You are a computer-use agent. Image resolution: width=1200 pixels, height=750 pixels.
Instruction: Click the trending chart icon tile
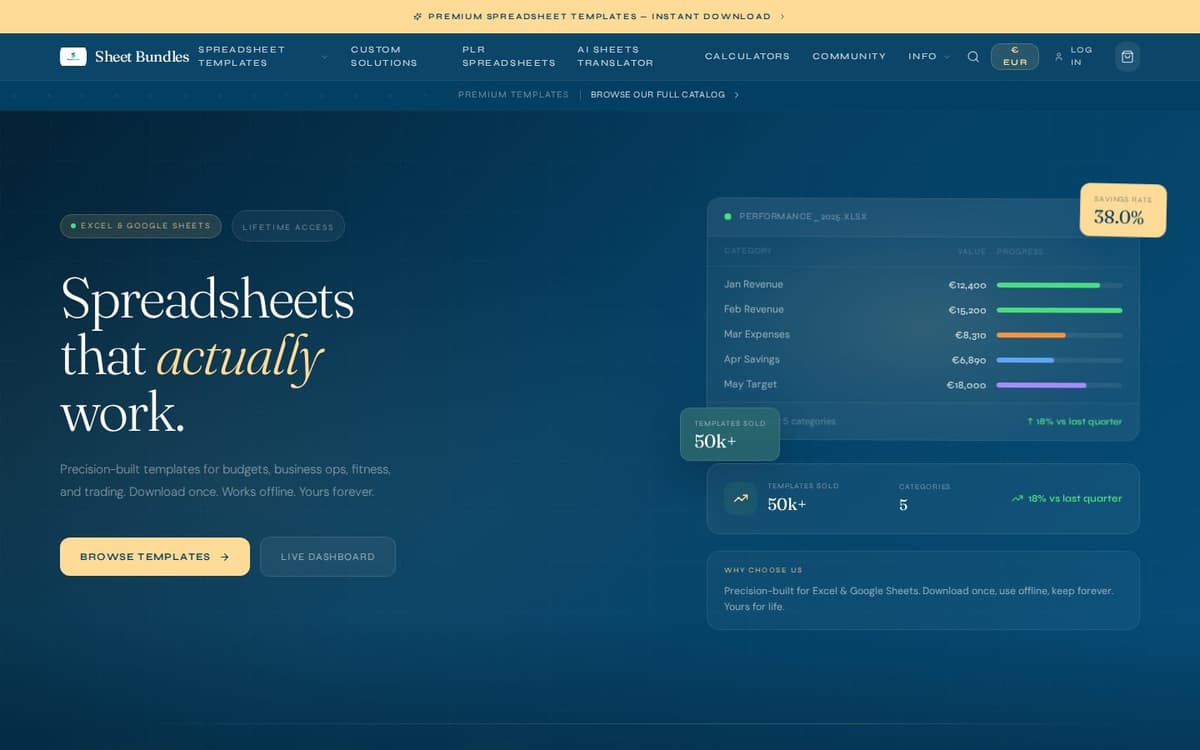(740, 498)
